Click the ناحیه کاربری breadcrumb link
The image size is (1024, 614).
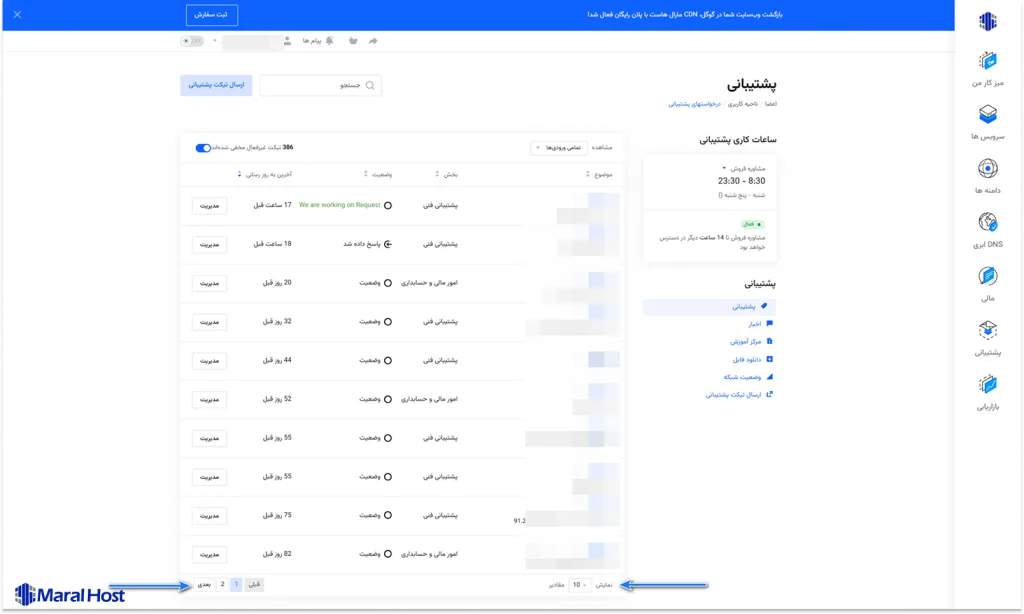[x=743, y=104]
